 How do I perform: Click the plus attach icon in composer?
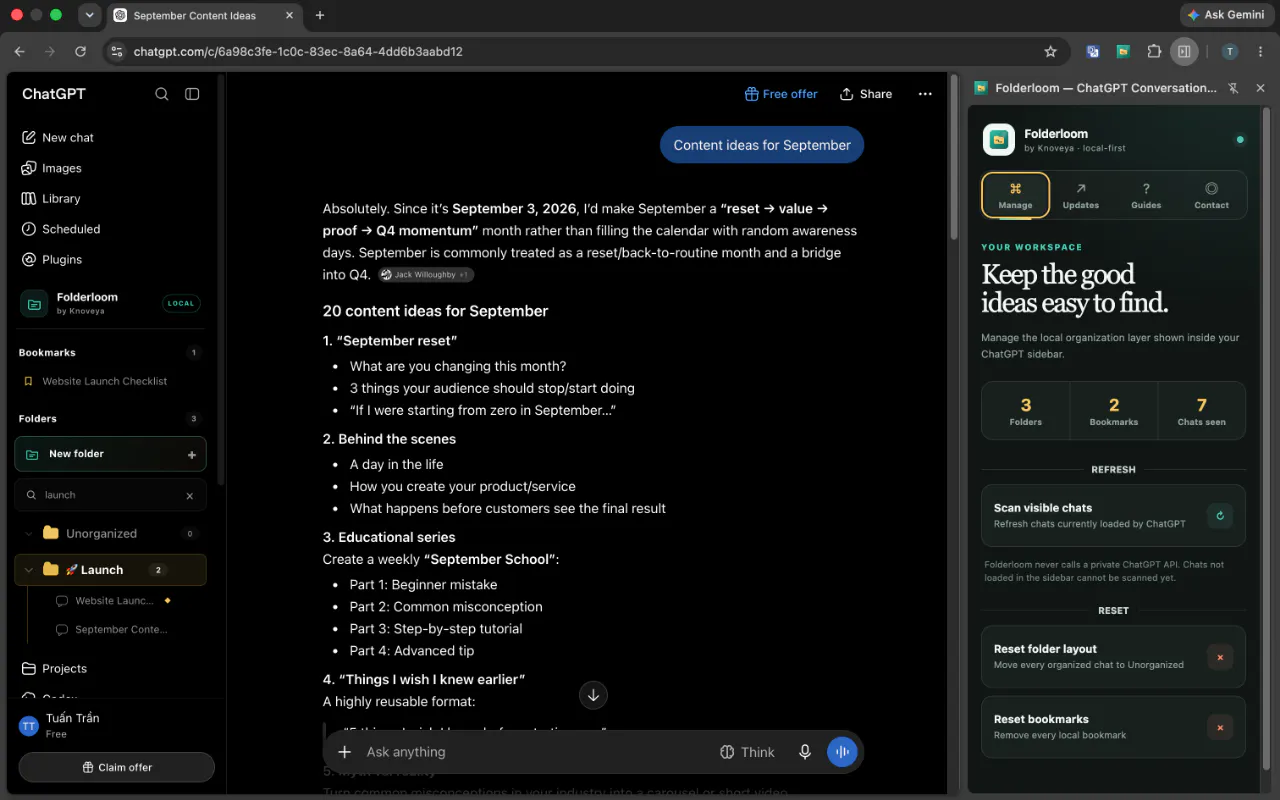[x=345, y=752]
